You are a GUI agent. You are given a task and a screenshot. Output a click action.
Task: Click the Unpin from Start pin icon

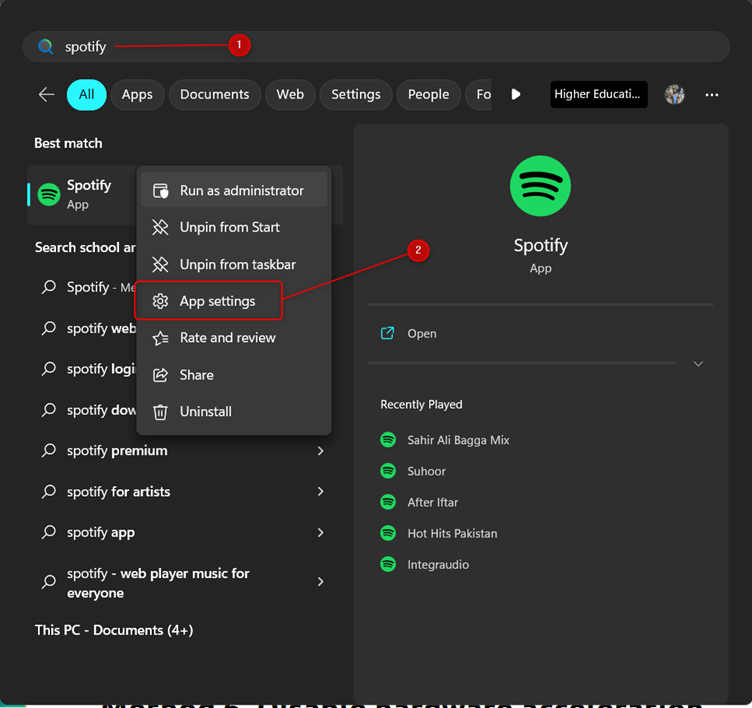click(160, 227)
